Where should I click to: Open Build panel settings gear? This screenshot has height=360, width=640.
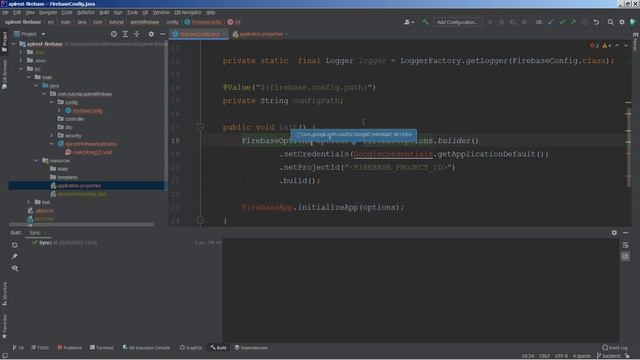click(614, 233)
